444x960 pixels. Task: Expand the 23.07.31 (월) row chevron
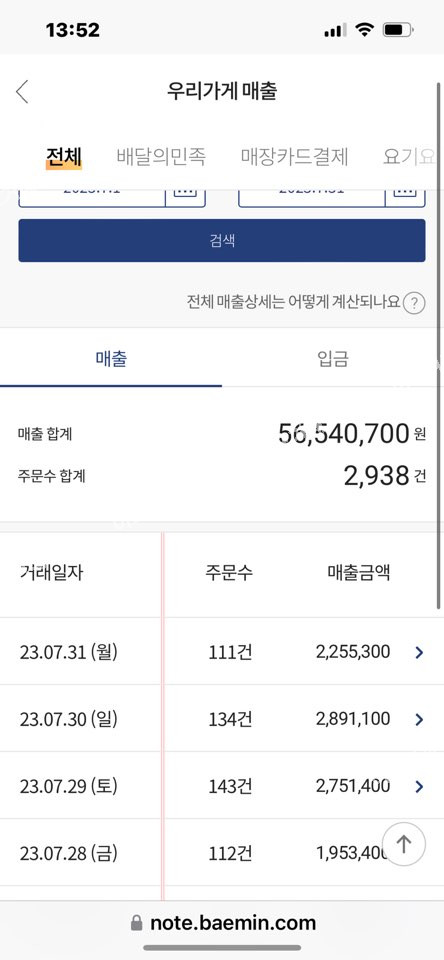419,653
